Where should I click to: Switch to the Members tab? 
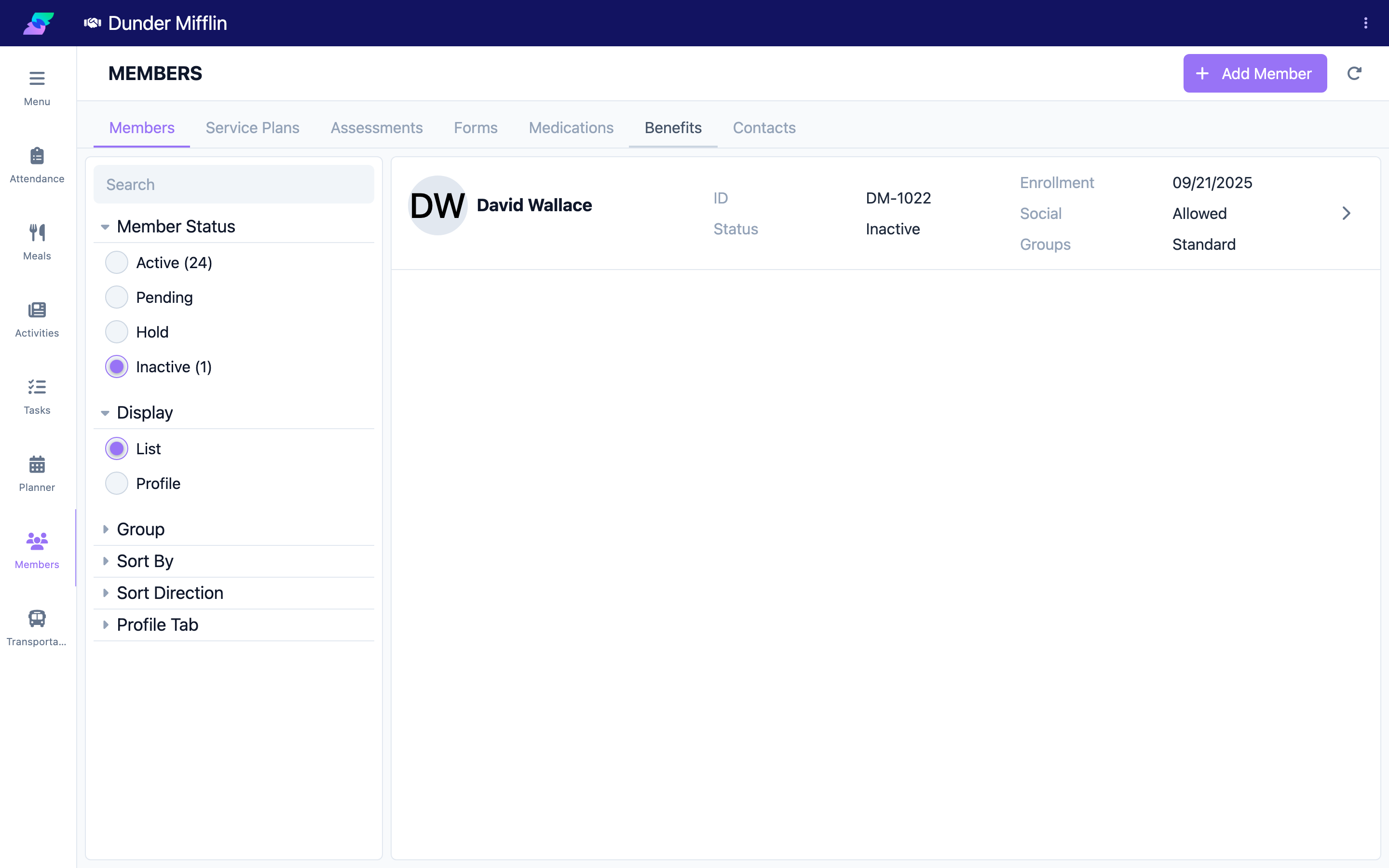coord(142,127)
